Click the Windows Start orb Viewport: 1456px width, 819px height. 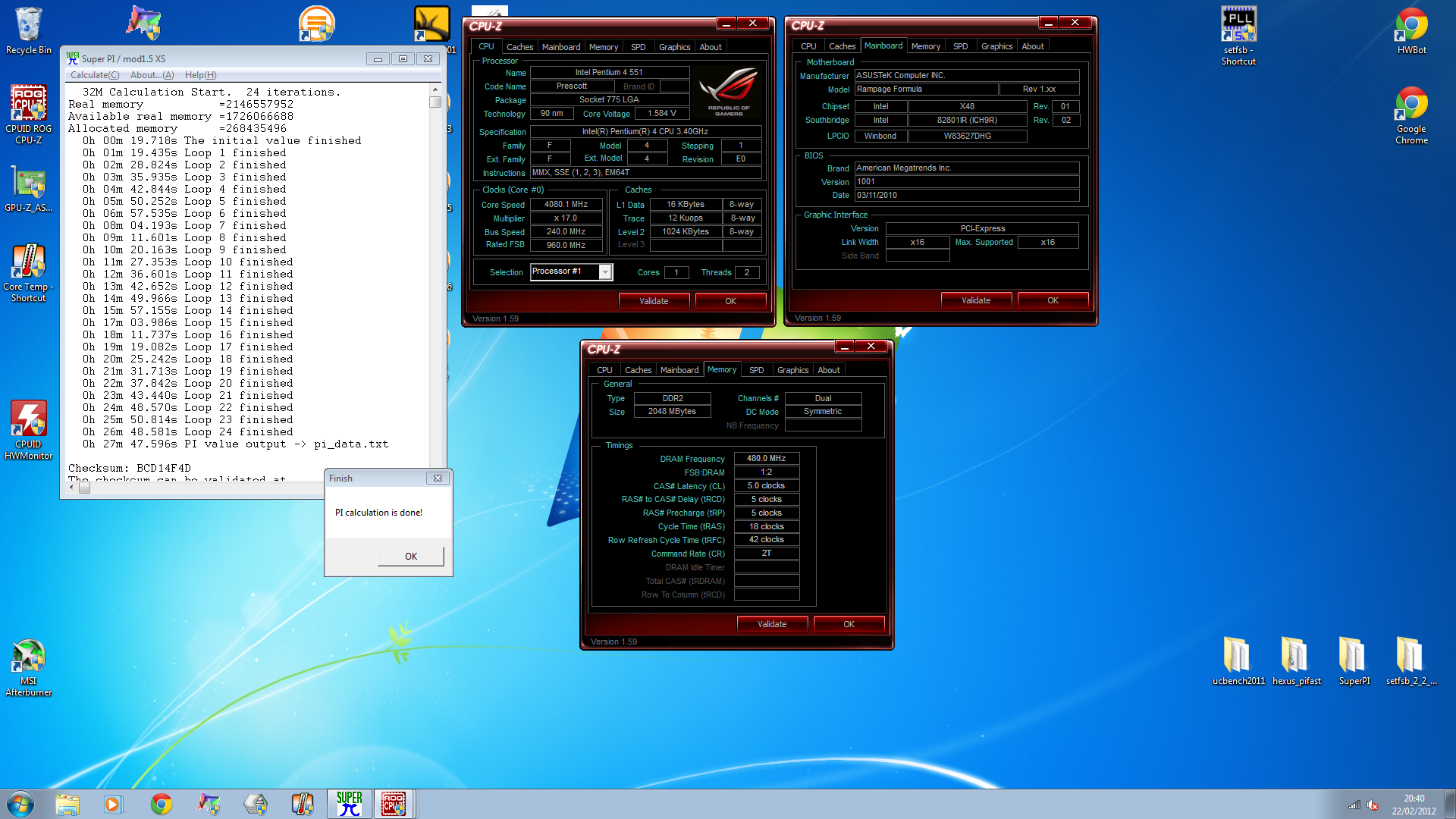click(x=20, y=804)
